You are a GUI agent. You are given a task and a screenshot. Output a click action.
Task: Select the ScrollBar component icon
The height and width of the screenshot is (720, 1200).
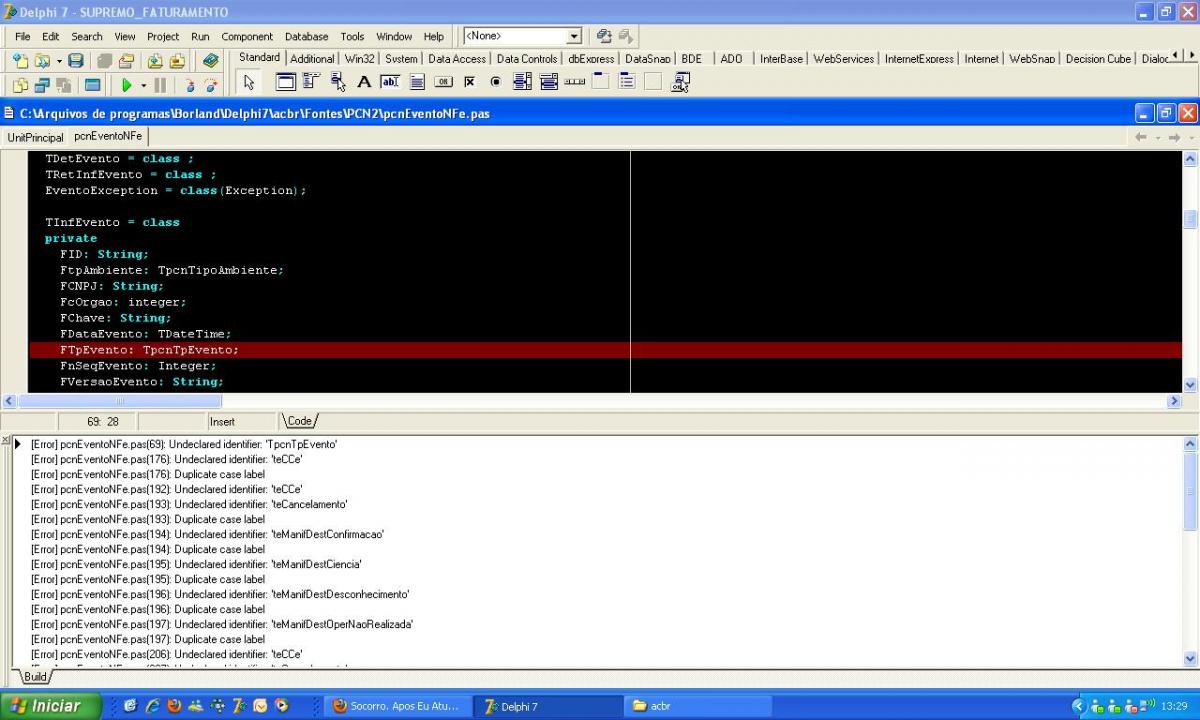(575, 83)
